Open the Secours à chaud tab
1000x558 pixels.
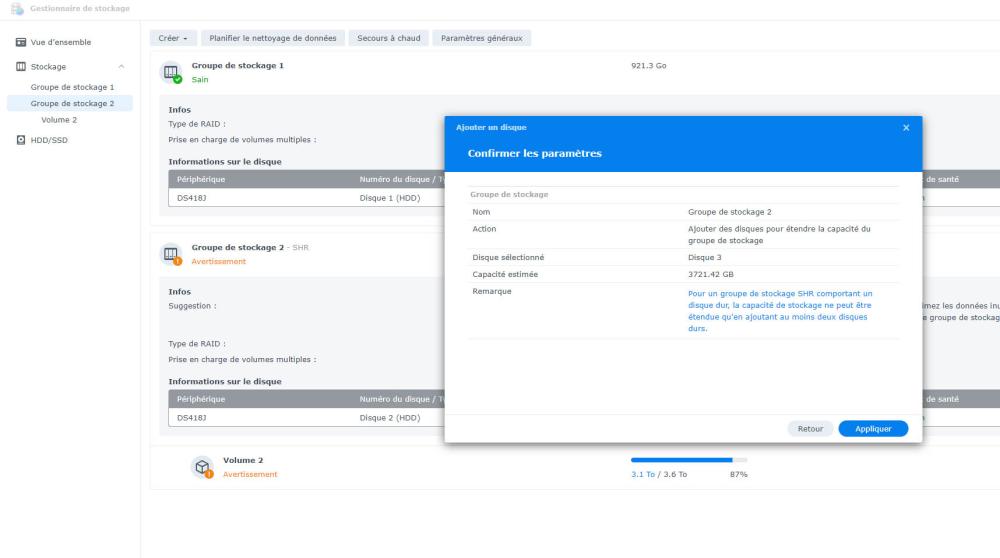click(390, 38)
